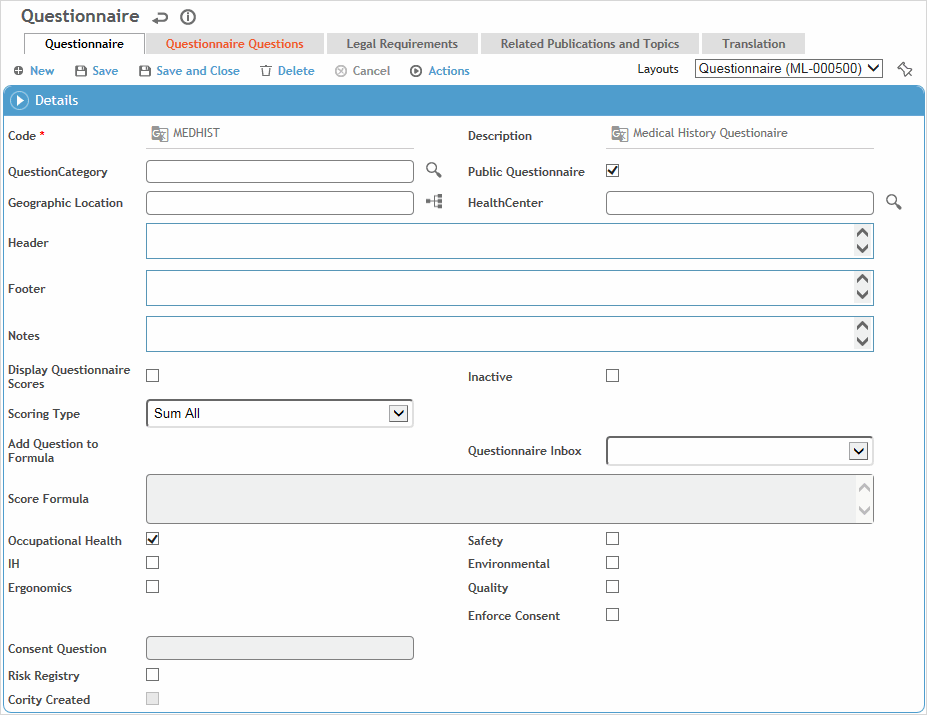Click the MEDHIST code value

[196, 133]
